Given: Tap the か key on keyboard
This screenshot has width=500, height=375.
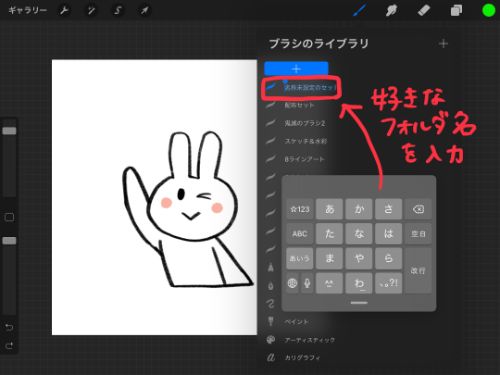Looking at the screenshot, I should tap(359, 209).
